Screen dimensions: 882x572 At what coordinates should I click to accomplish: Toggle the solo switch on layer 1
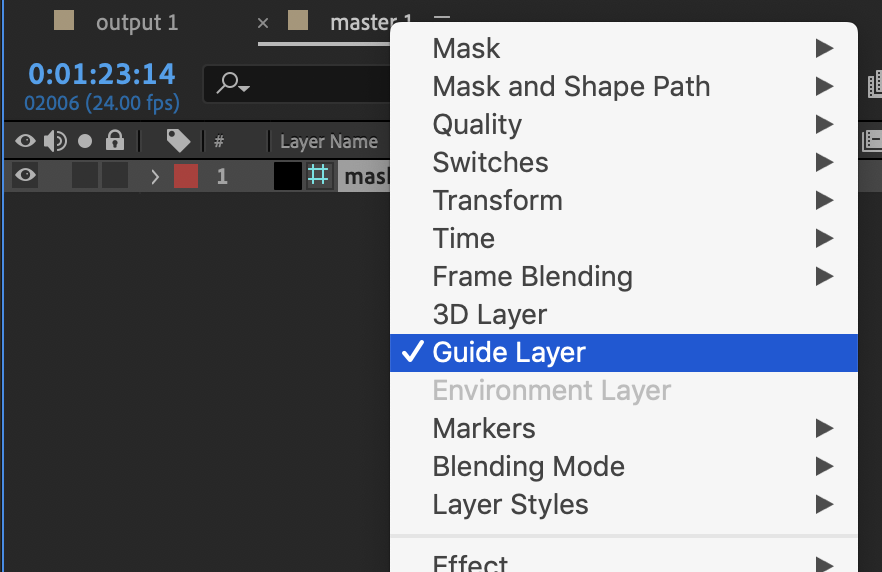click(85, 177)
